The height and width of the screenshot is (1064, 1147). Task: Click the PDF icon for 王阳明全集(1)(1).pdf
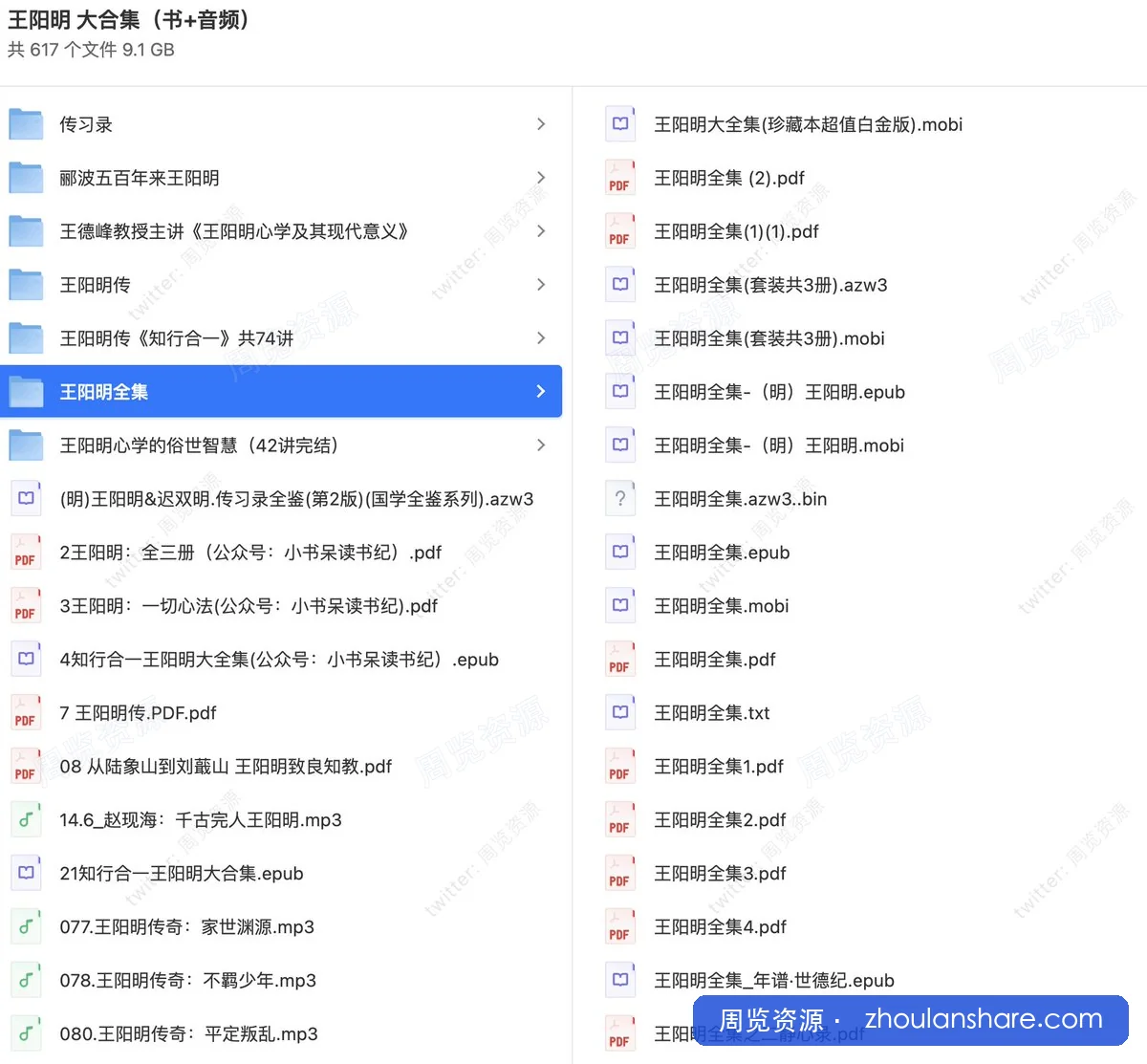(x=620, y=231)
